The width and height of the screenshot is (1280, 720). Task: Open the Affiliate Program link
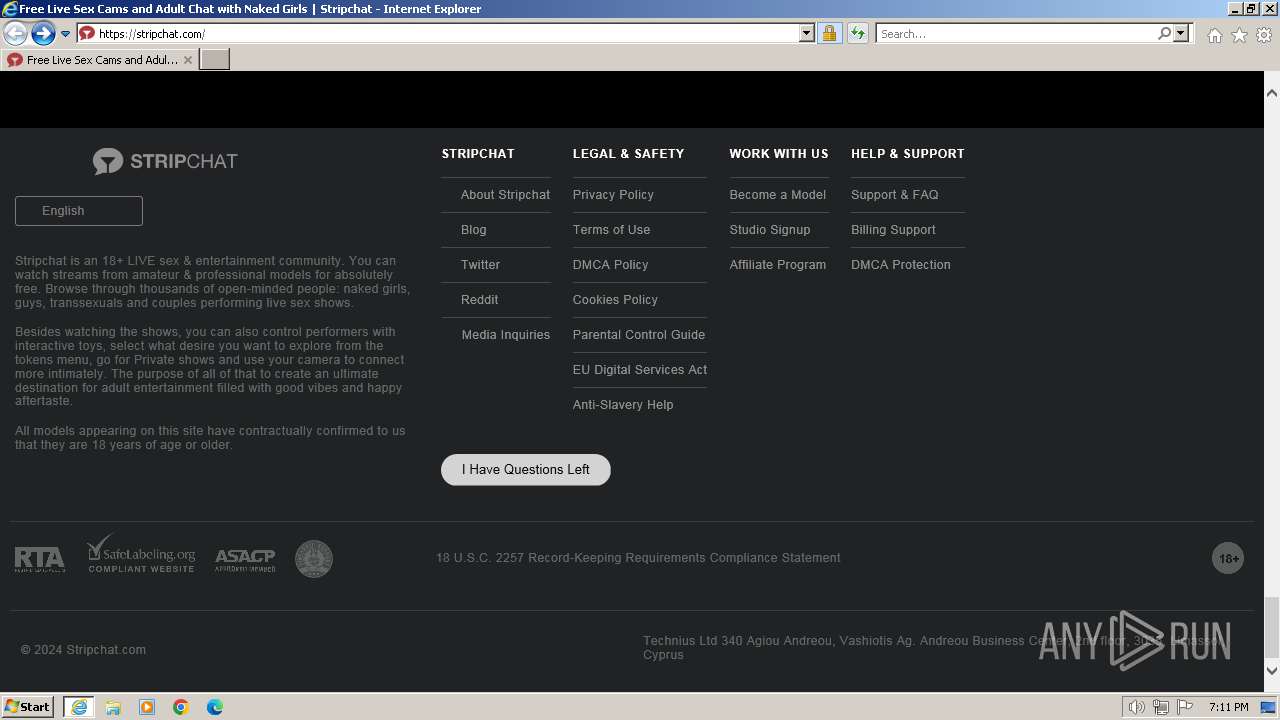778,265
